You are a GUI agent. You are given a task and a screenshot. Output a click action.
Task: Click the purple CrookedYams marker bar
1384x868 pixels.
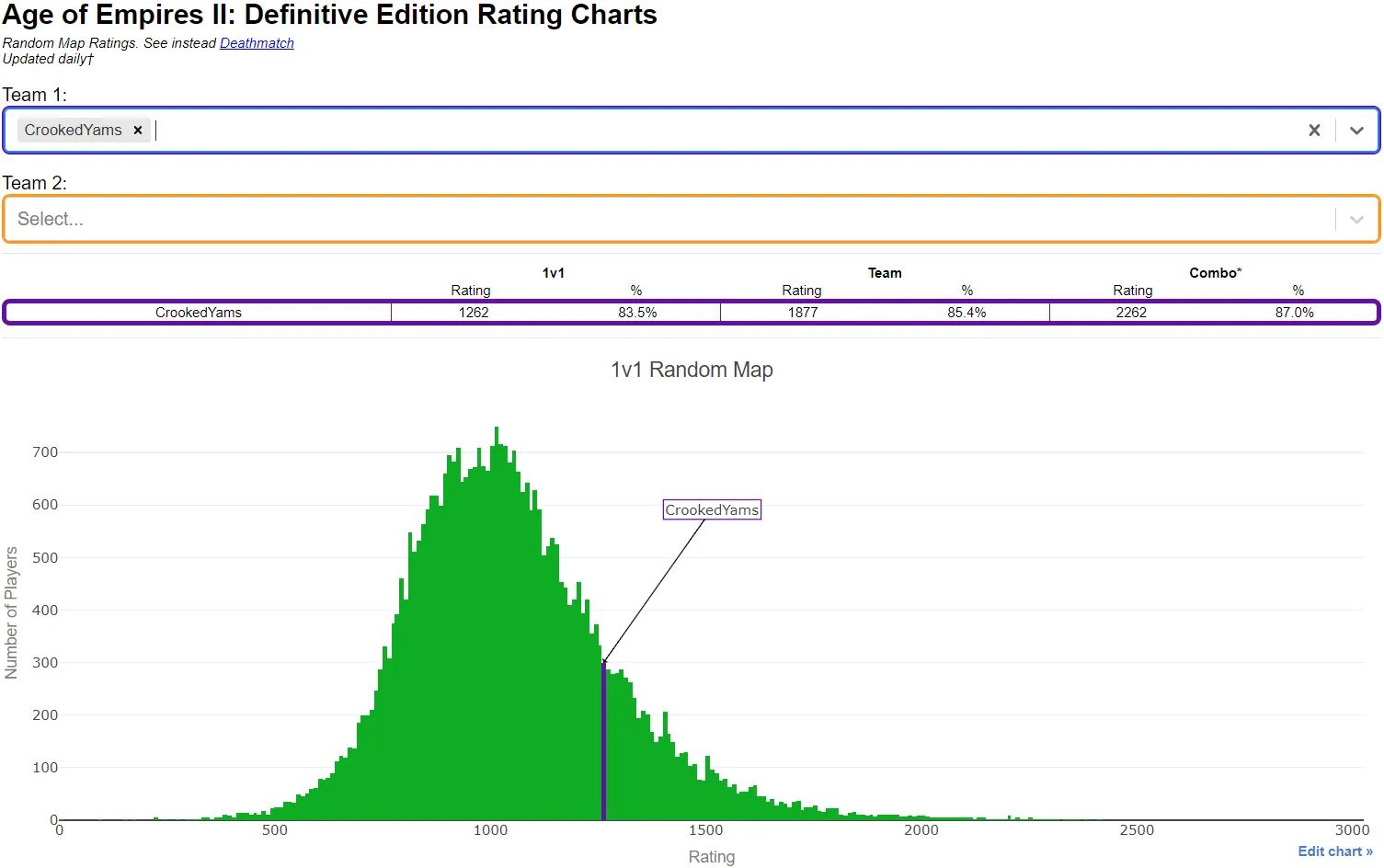coord(603,741)
